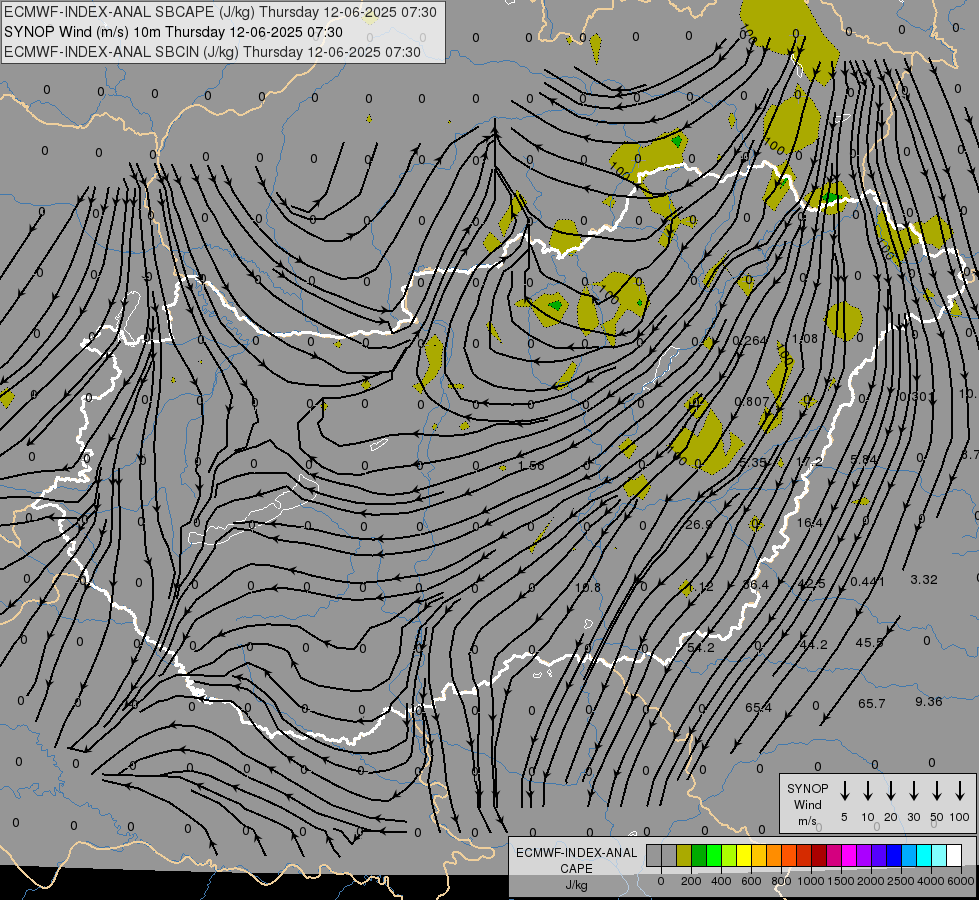Image resolution: width=979 pixels, height=900 pixels.
Task: Click the 1500 tick label on CAPE legend
Action: point(840,881)
